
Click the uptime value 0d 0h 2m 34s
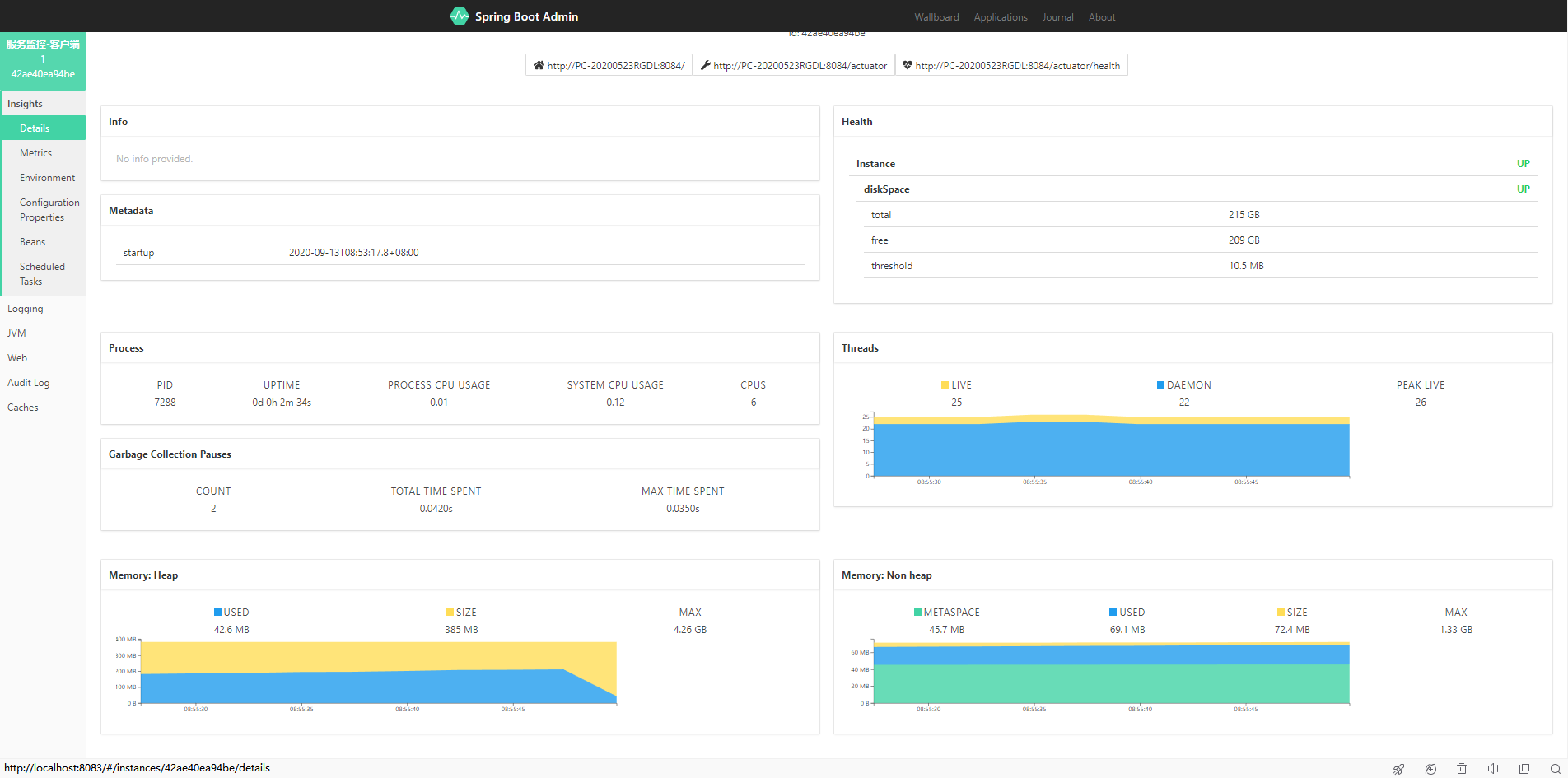click(x=282, y=403)
